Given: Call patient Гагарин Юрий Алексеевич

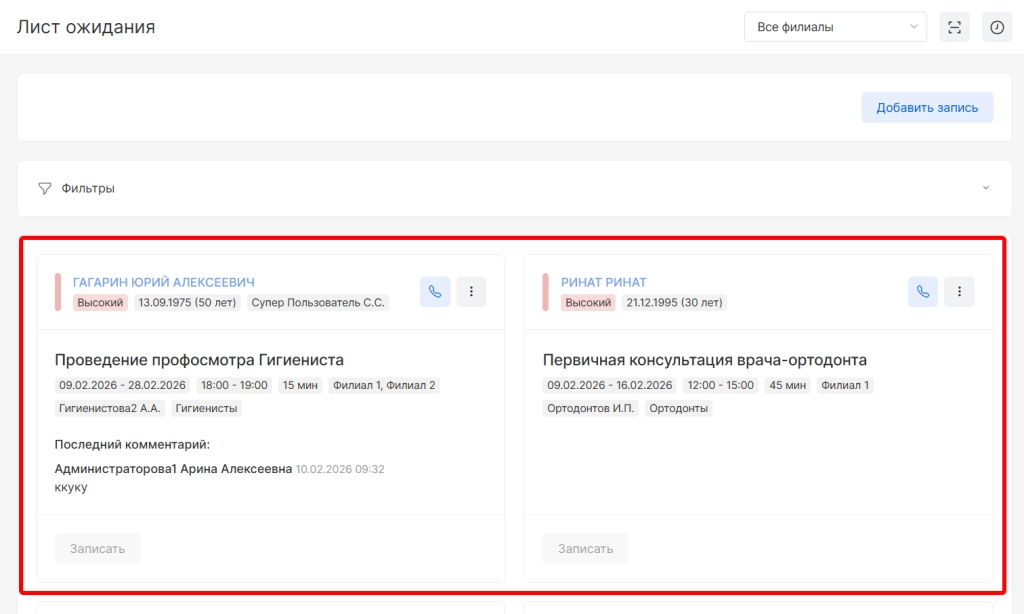Looking at the screenshot, I should 435,292.
